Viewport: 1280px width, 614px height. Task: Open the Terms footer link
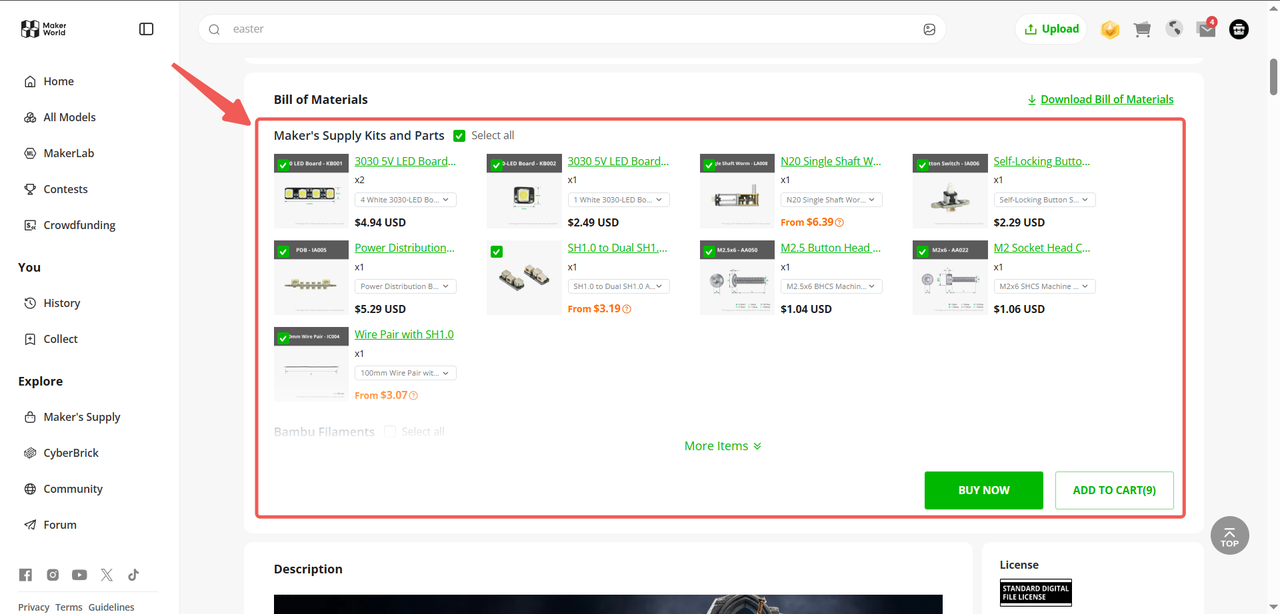[x=69, y=607]
